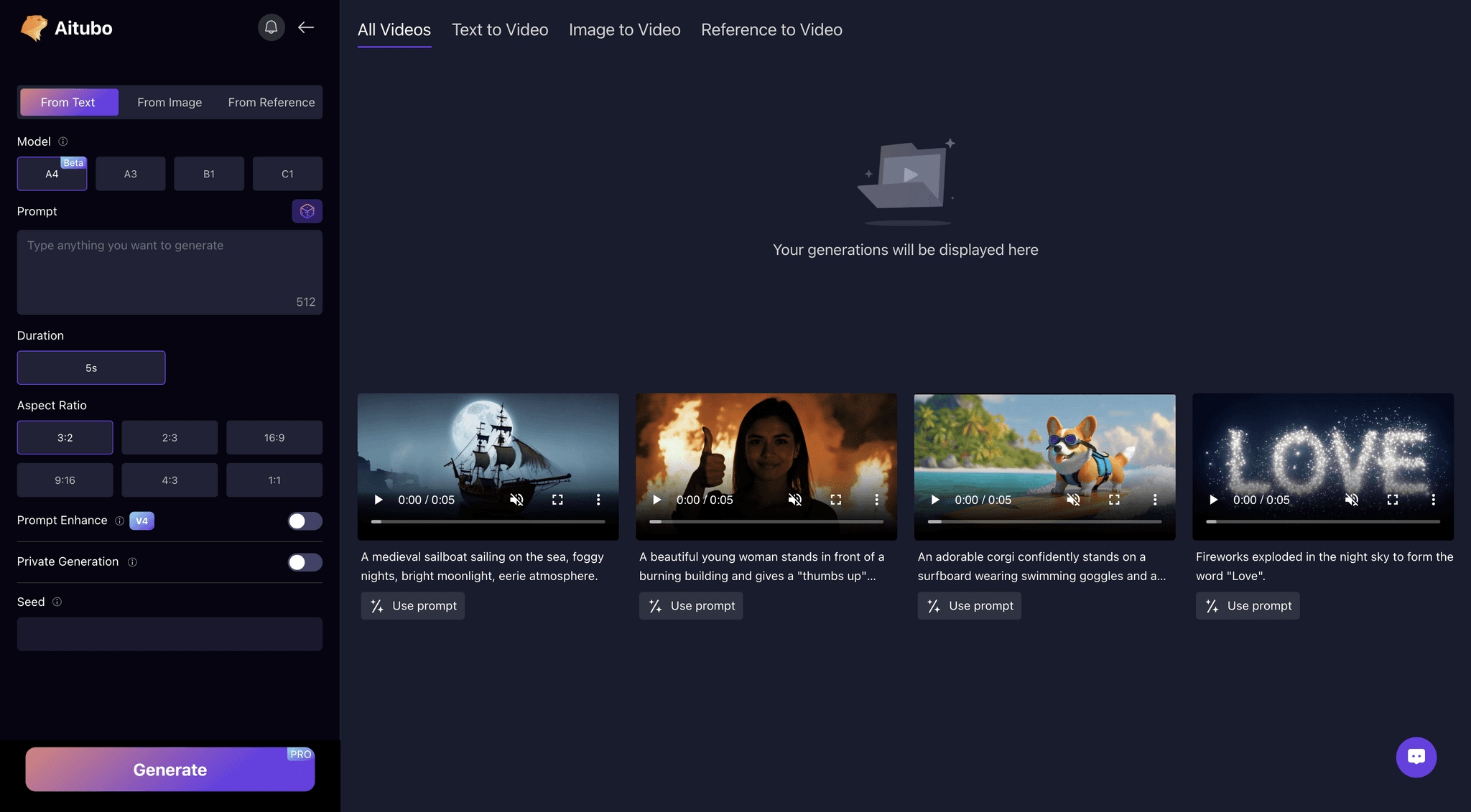Unmute the corgi surfboard video
Image resolution: width=1471 pixels, height=812 pixels.
[x=1073, y=500]
